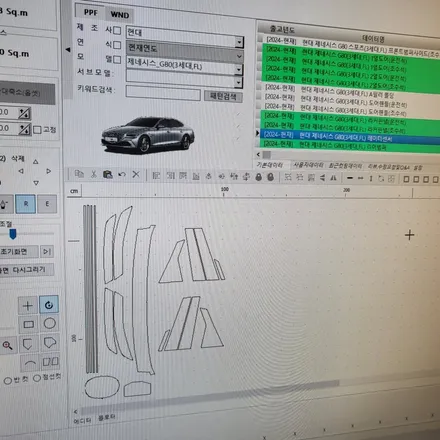The image size is (440, 440).
Task: Click the 패턴검색 button
Action: click(223, 96)
